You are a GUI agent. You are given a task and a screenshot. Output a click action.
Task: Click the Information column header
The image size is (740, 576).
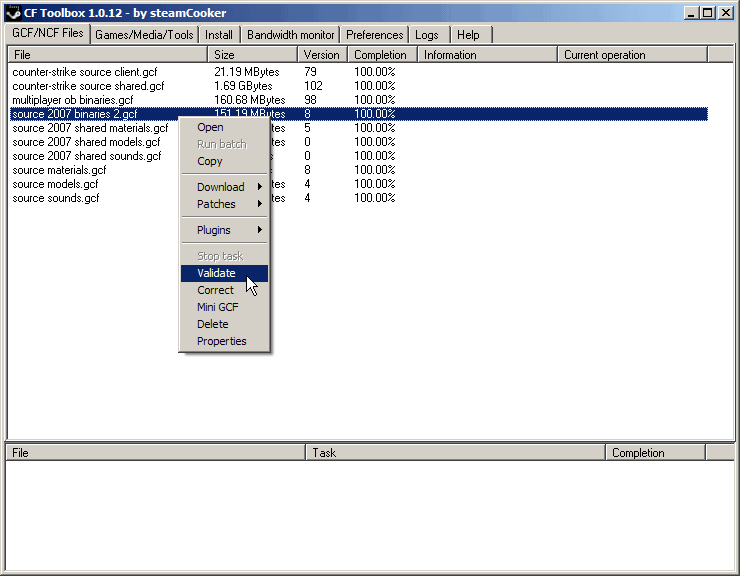488,55
